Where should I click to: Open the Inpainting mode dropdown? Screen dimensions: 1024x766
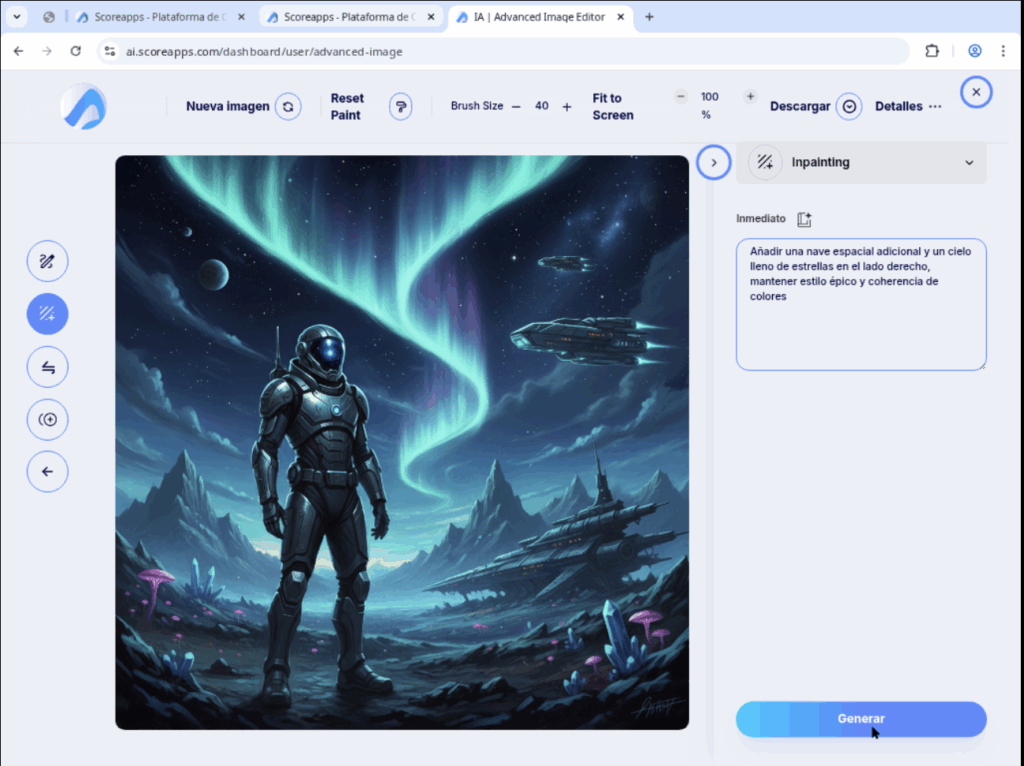pos(968,163)
